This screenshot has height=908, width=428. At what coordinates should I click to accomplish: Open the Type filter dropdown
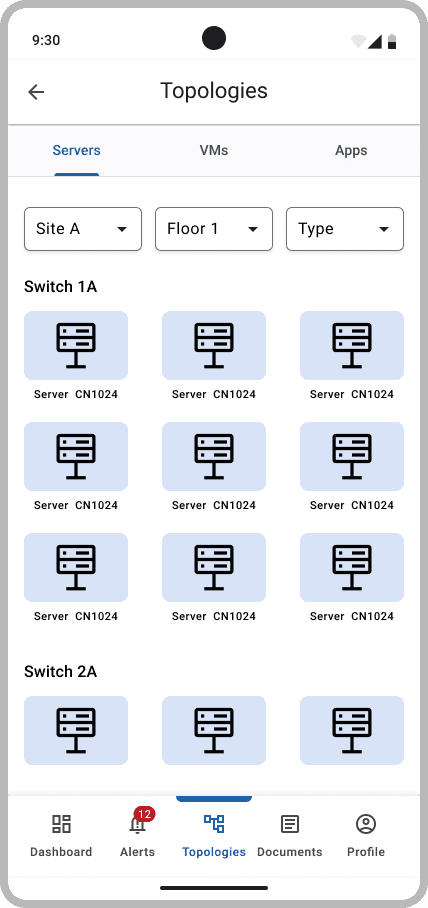coord(345,229)
